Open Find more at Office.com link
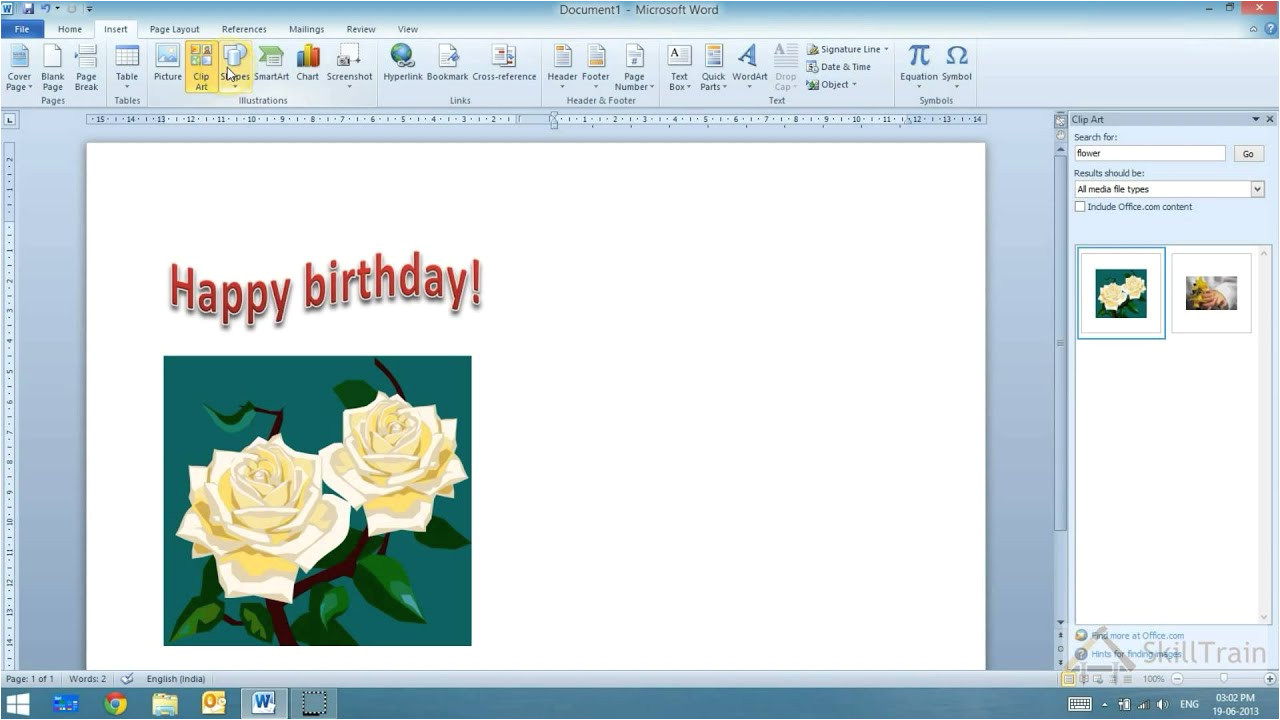 [x=1137, y=635]
